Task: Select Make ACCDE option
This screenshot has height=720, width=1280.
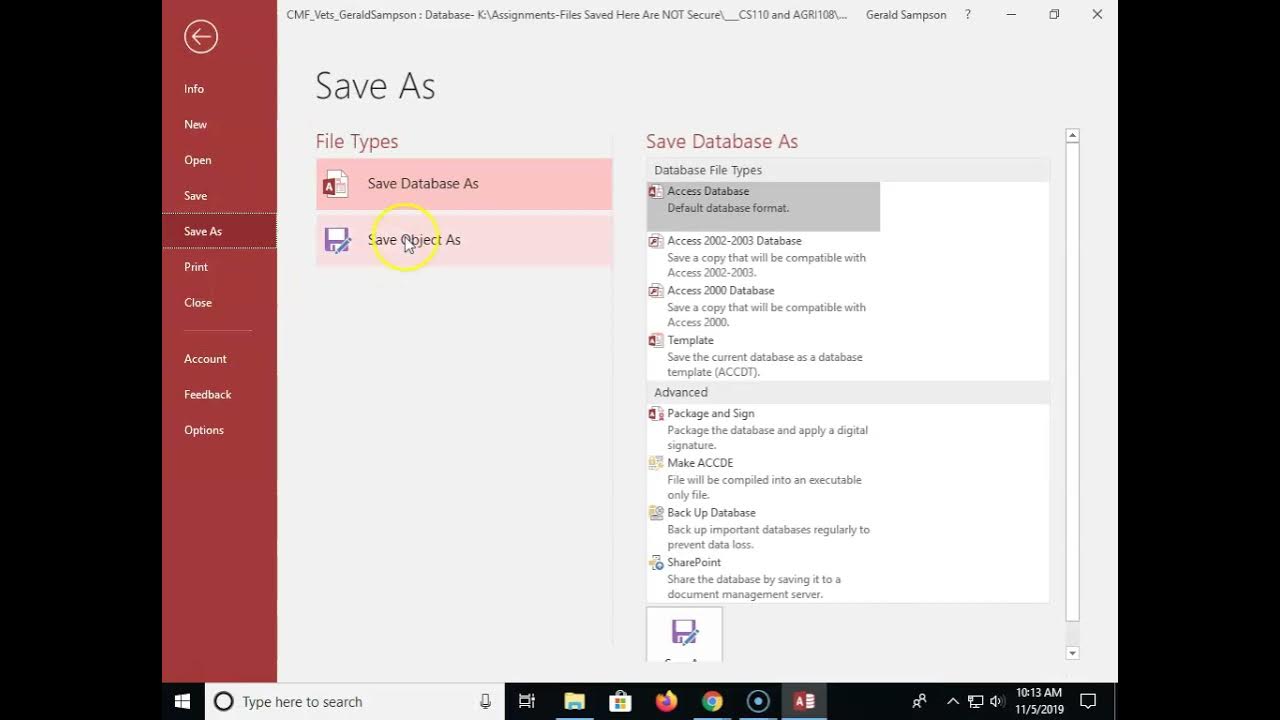Action: click(763, 479)
